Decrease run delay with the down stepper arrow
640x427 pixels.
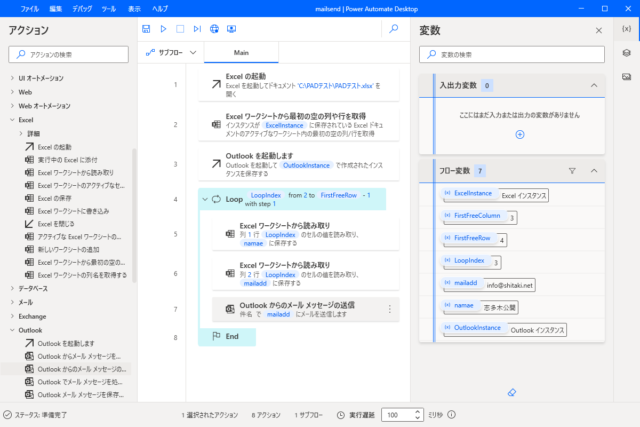click(x=418, y=418)
